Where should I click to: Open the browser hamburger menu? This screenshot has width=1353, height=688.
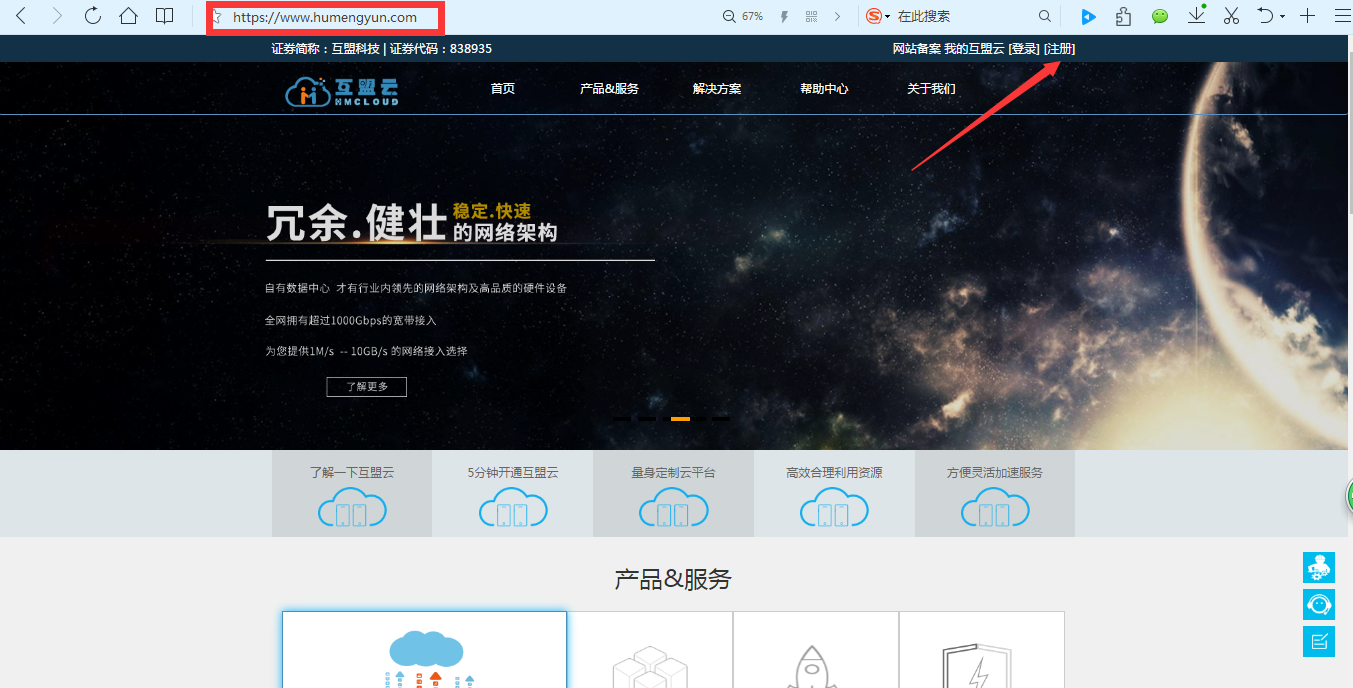(1342, 16)
